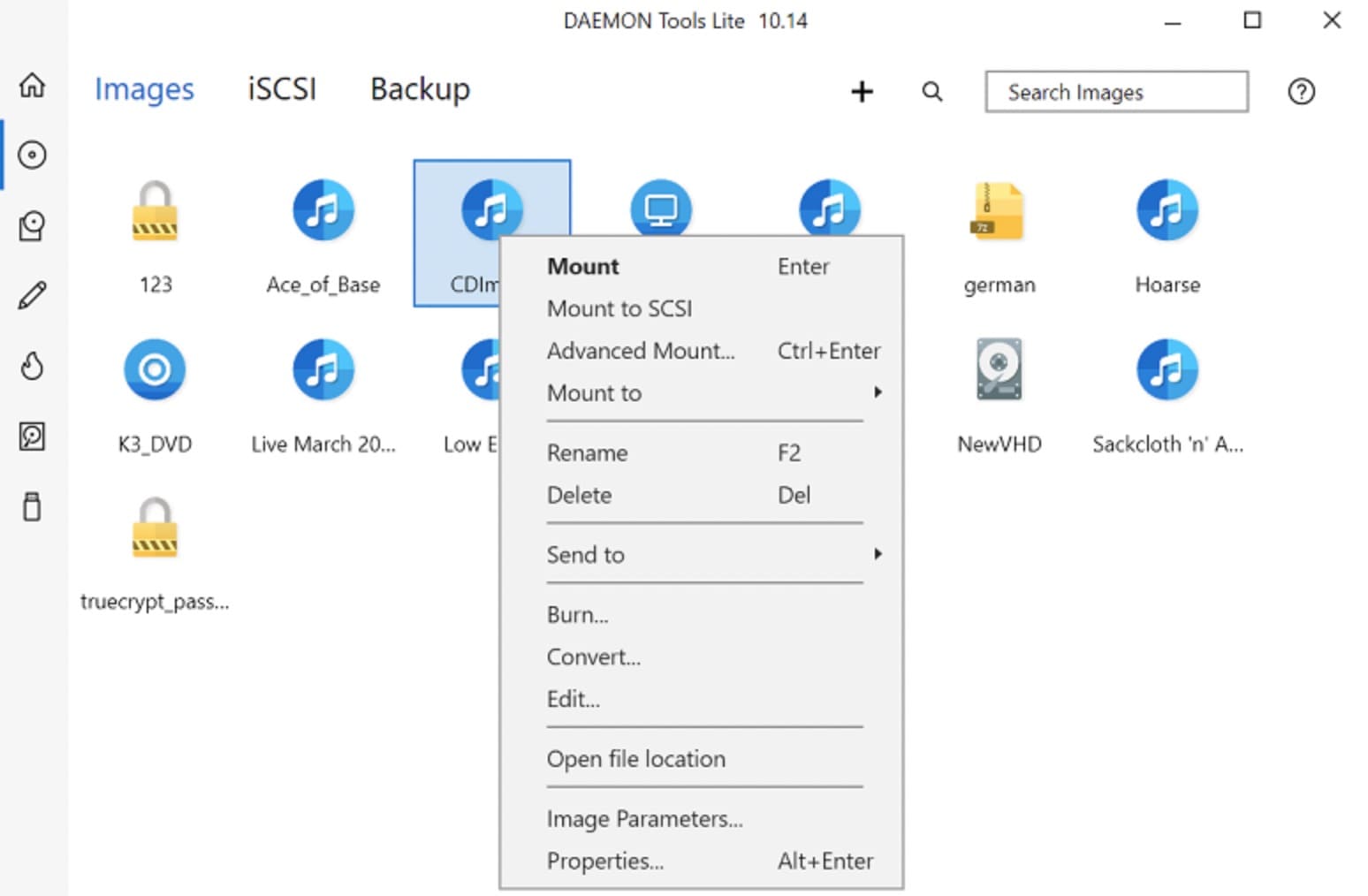Image resolution: width=1368 pixels, height=896 pixels.
Task: Open the disc-and-file sidebar icon below Images
Action: tap(33, 225)
